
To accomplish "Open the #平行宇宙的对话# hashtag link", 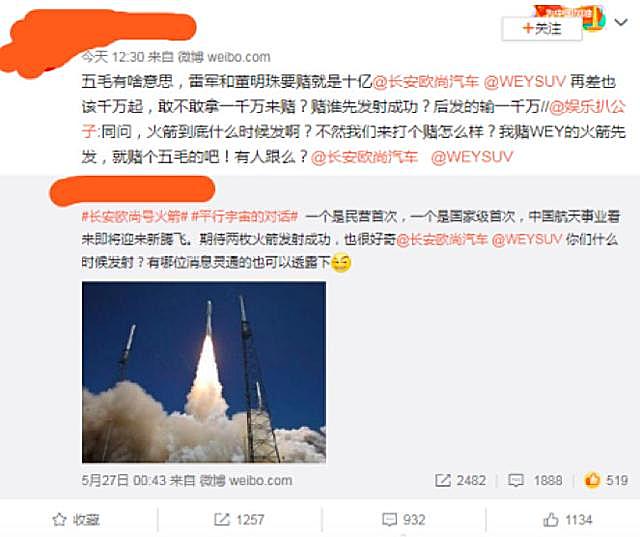I will pyautogui.click(x=244, y=216).
